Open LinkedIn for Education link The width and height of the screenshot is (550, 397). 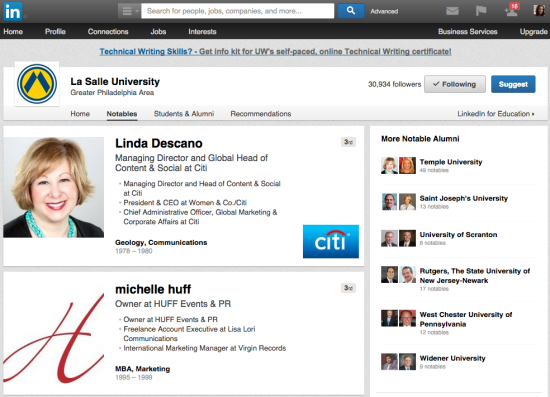(x=496, y=114)
